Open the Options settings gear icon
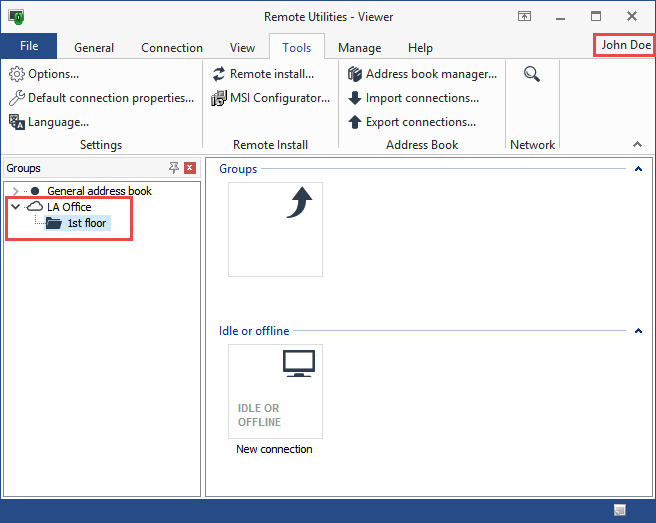Viewport: 656px width, 523px height. pos(17,74)
